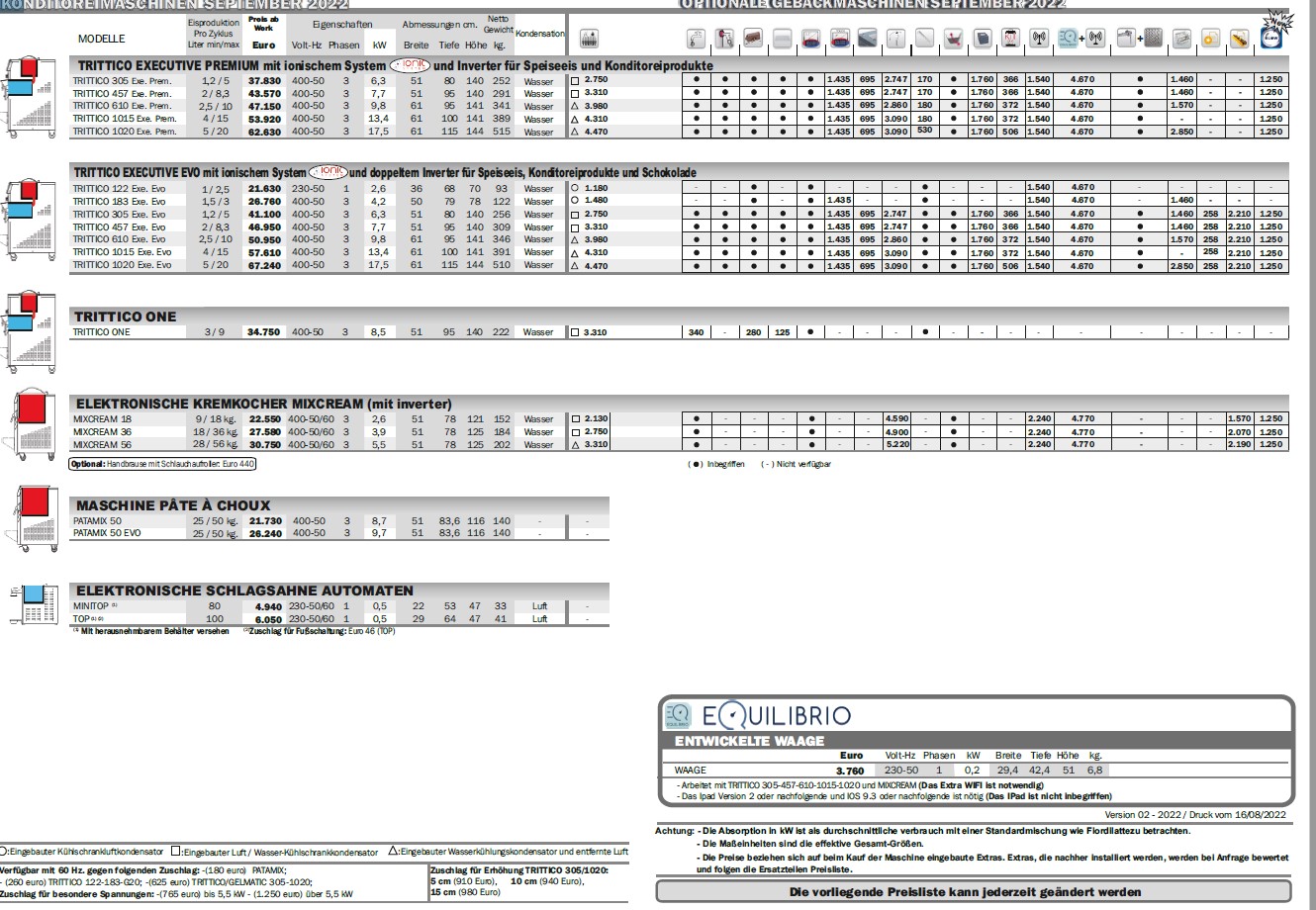This screenshot has height=910, width=1316.
Task: Click the price 62.630 for Trittico 1020 Premium
Action: point(264,132)
